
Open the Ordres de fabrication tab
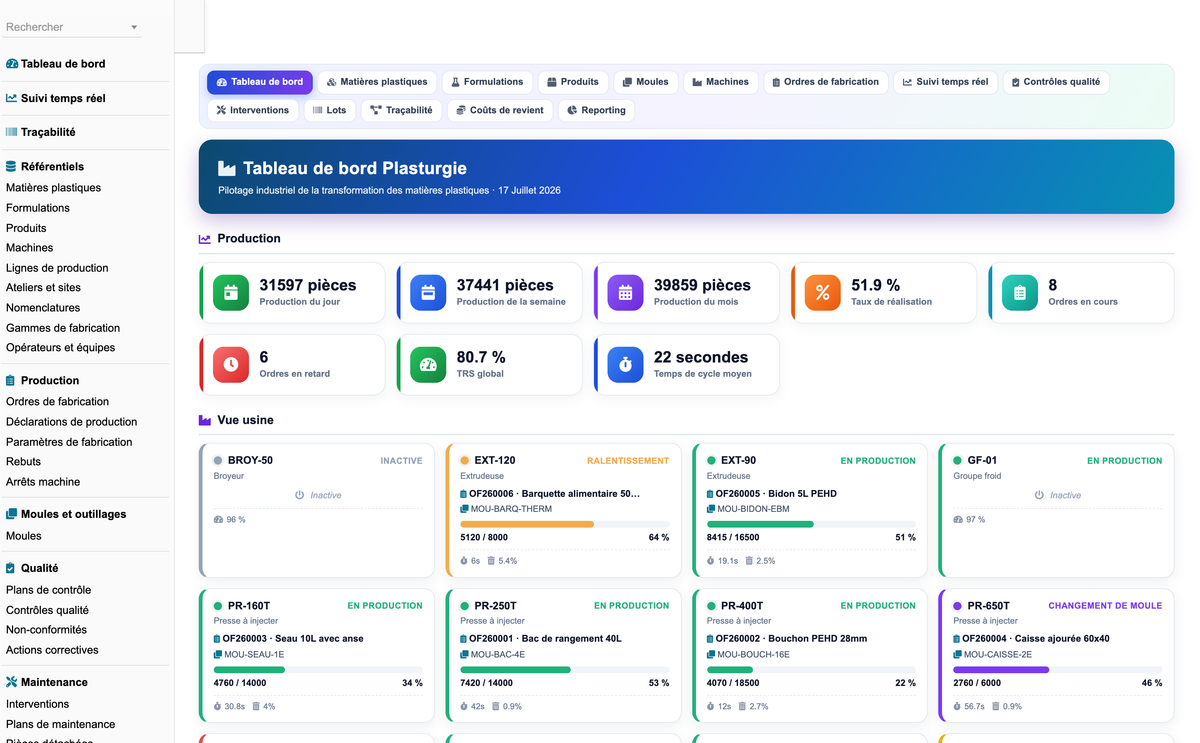coord(825,82)
